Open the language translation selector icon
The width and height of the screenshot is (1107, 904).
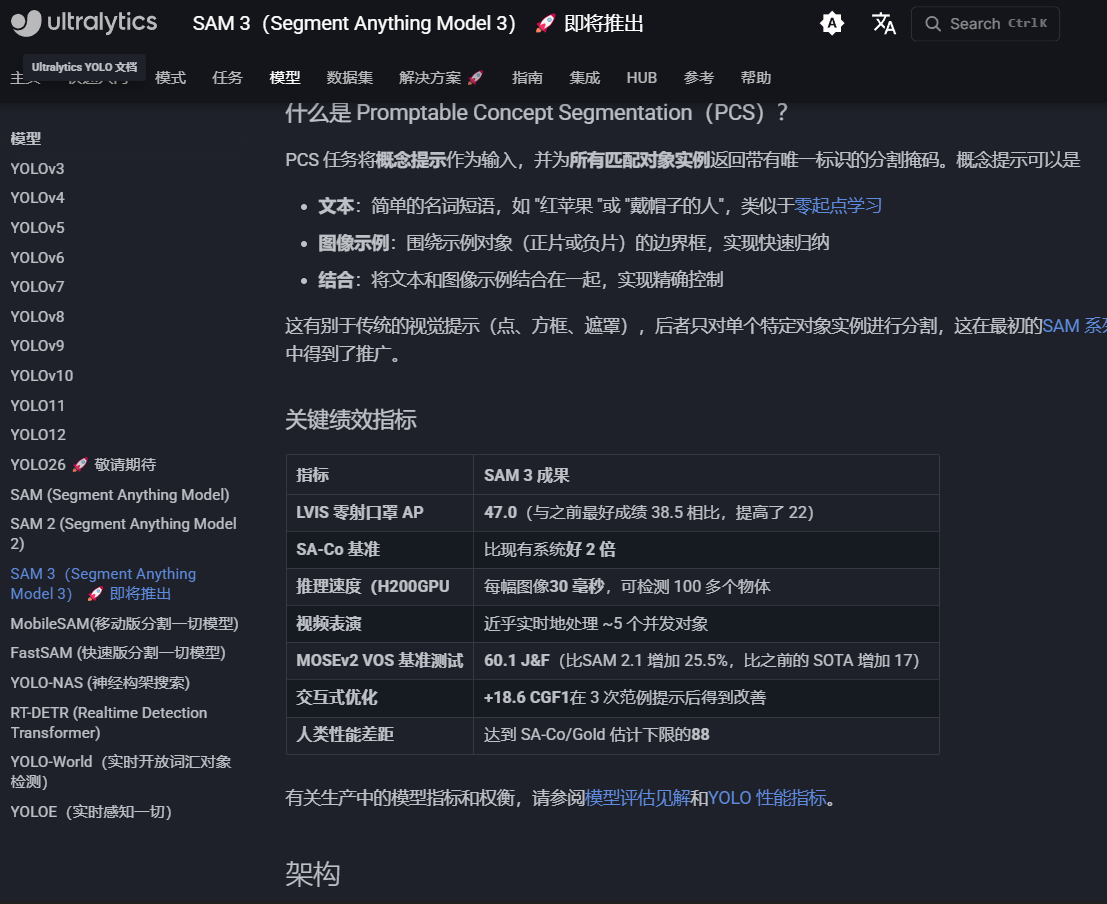pyautogui.click(x=883, y=23)
